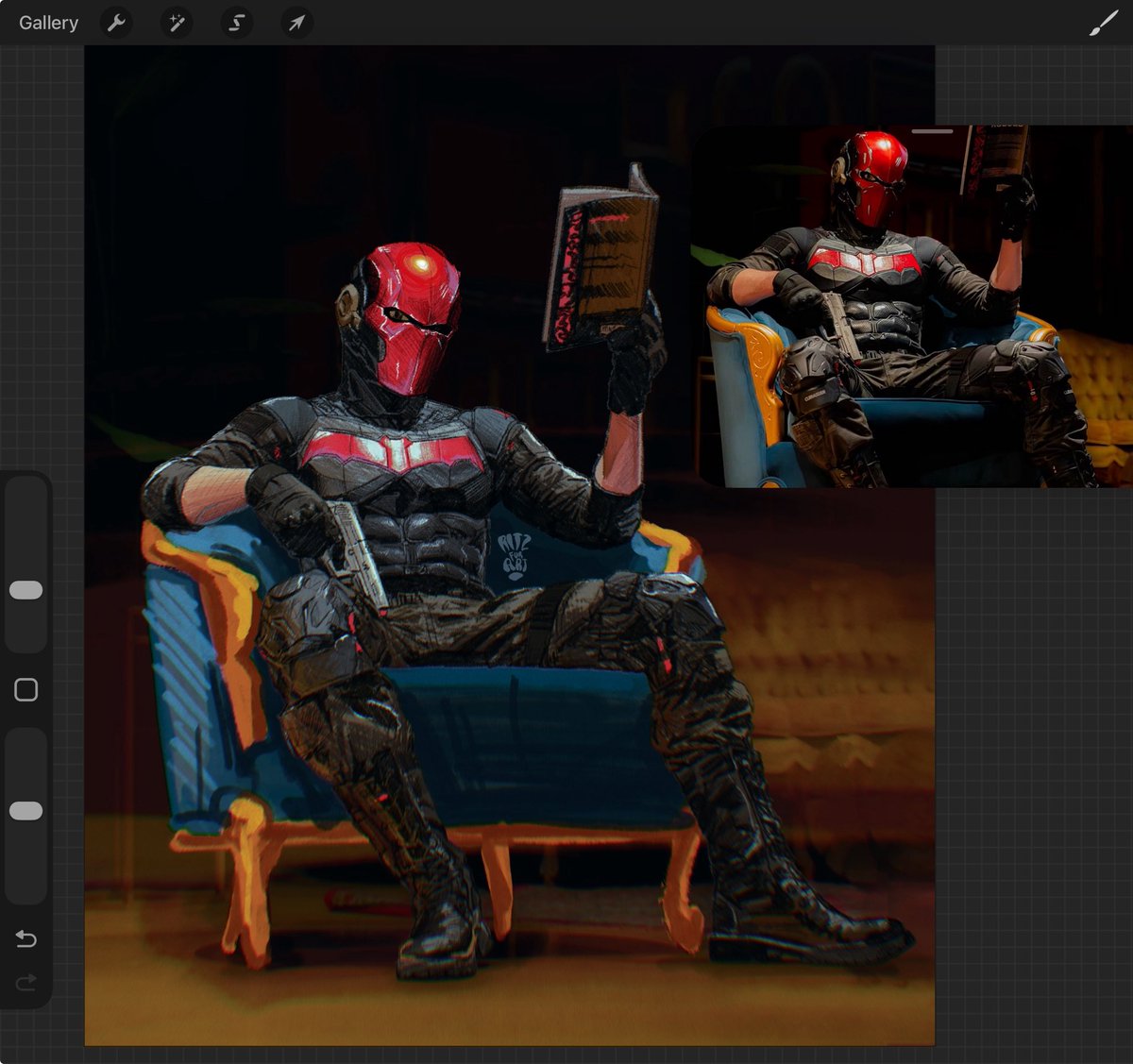Undo the last stroke
This screenshot has height=1064, width=1133.
click(26, 938)
